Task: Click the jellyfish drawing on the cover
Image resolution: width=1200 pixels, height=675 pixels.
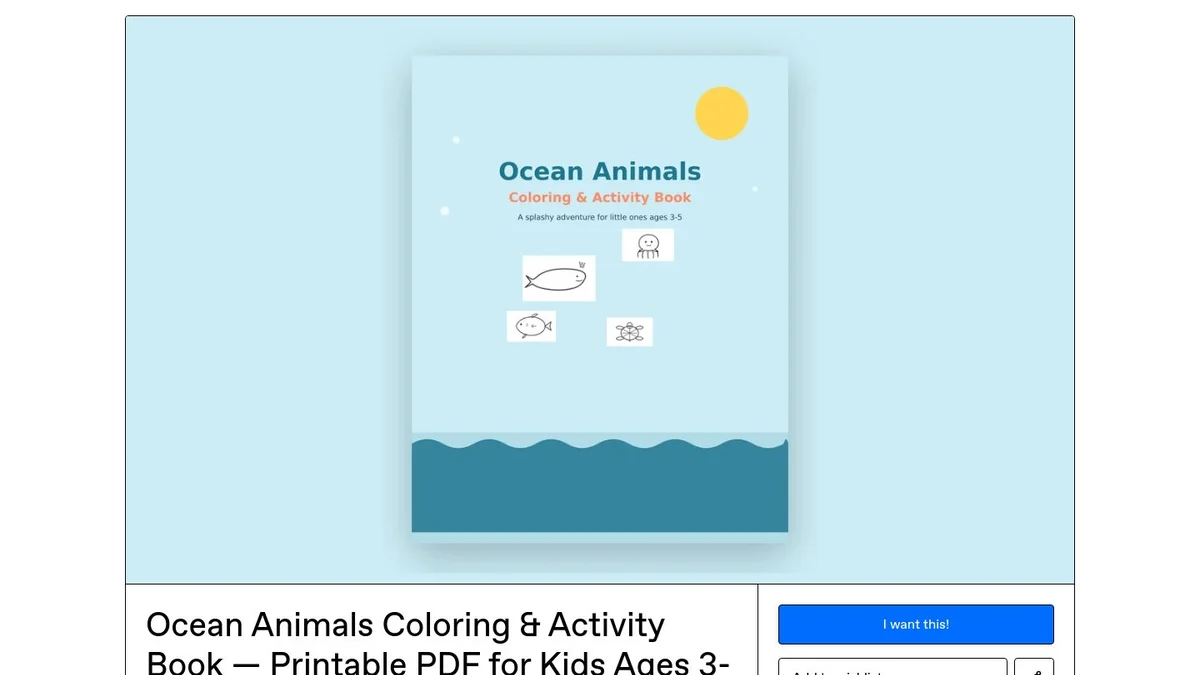Action: pyautogui.click(x=648, y=245)
